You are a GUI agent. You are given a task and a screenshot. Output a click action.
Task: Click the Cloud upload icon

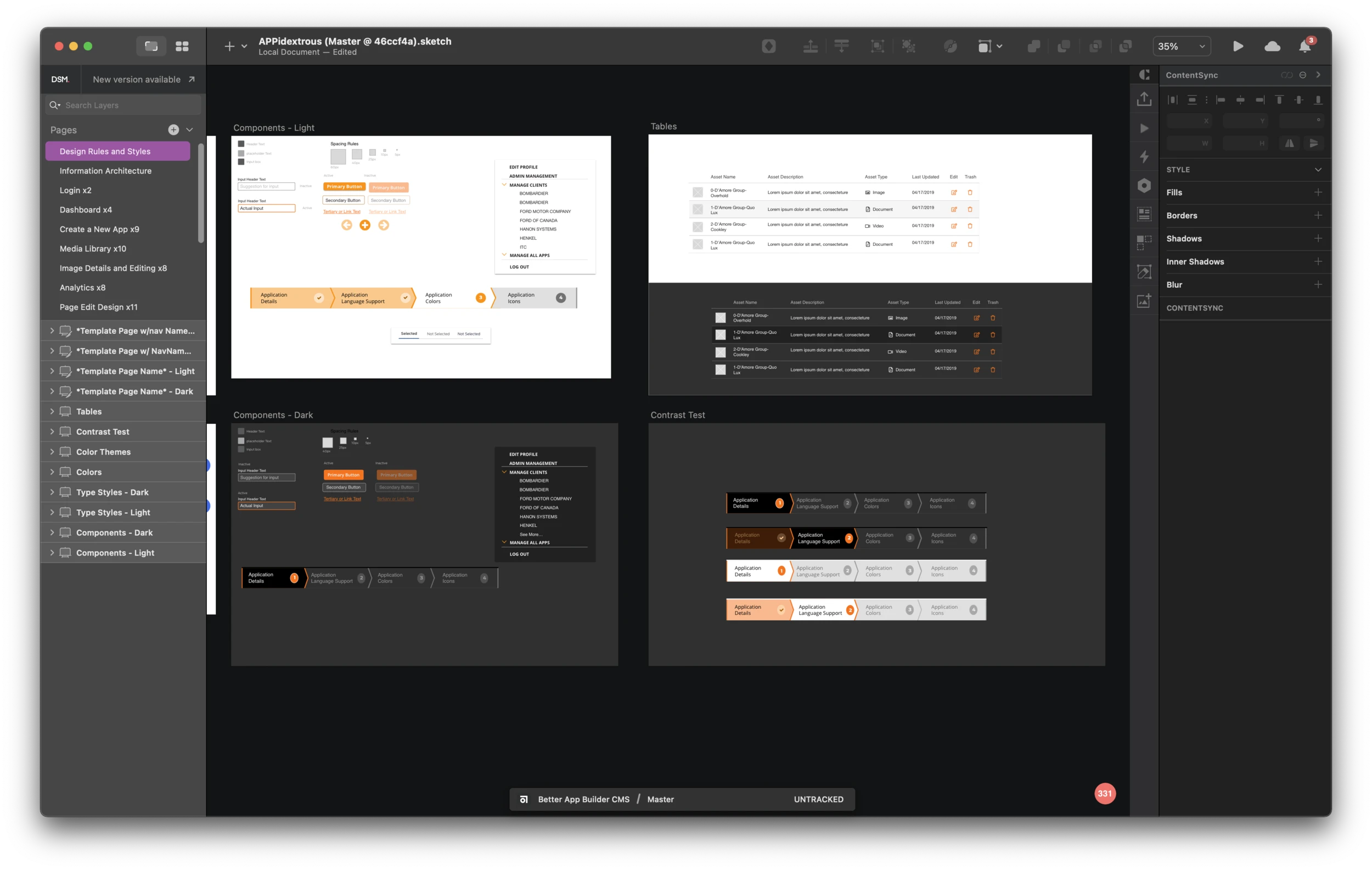click(x=1272, y=47)
